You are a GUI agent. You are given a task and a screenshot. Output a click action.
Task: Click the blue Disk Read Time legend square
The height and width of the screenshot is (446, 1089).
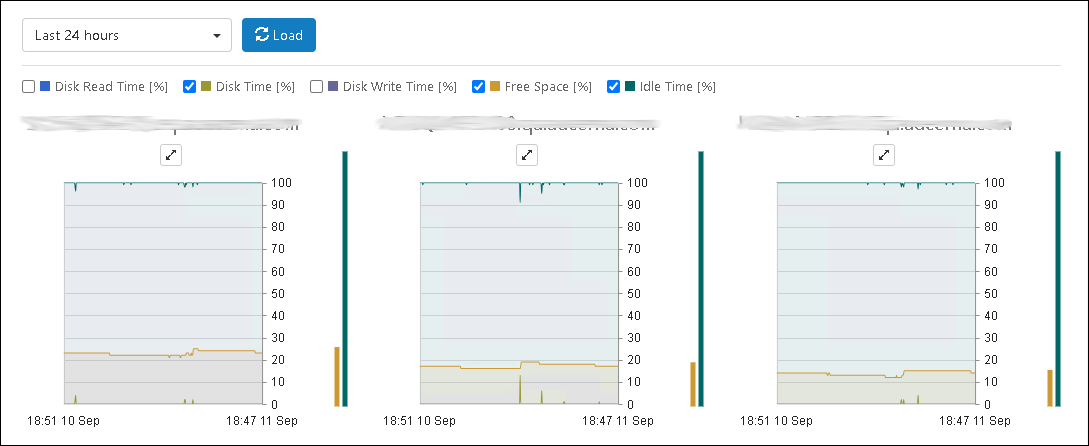pyautogui.click(x=45, y=86)
